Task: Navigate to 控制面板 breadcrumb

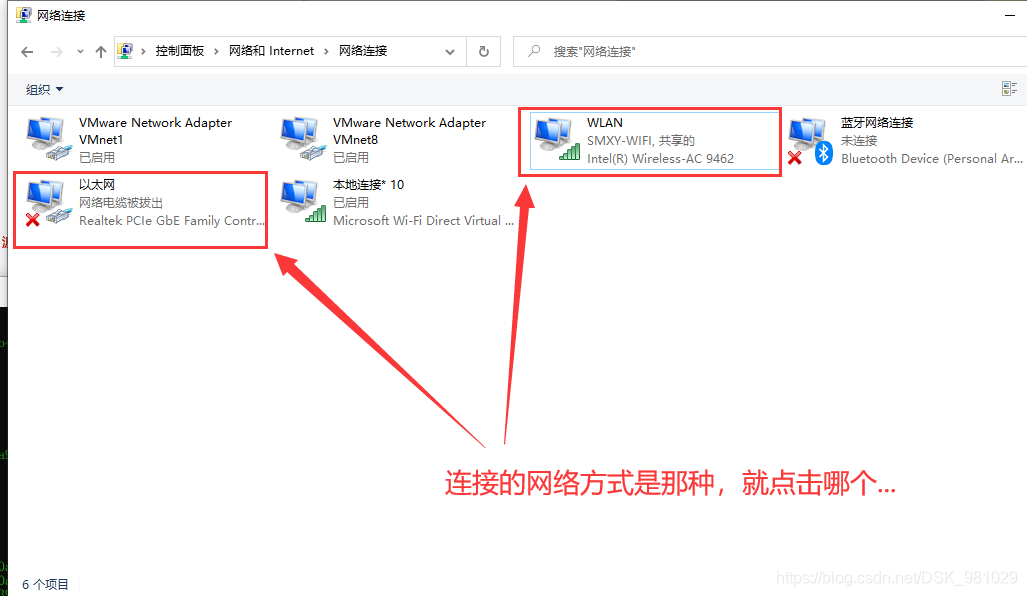Action: click(x=179, y=51)
